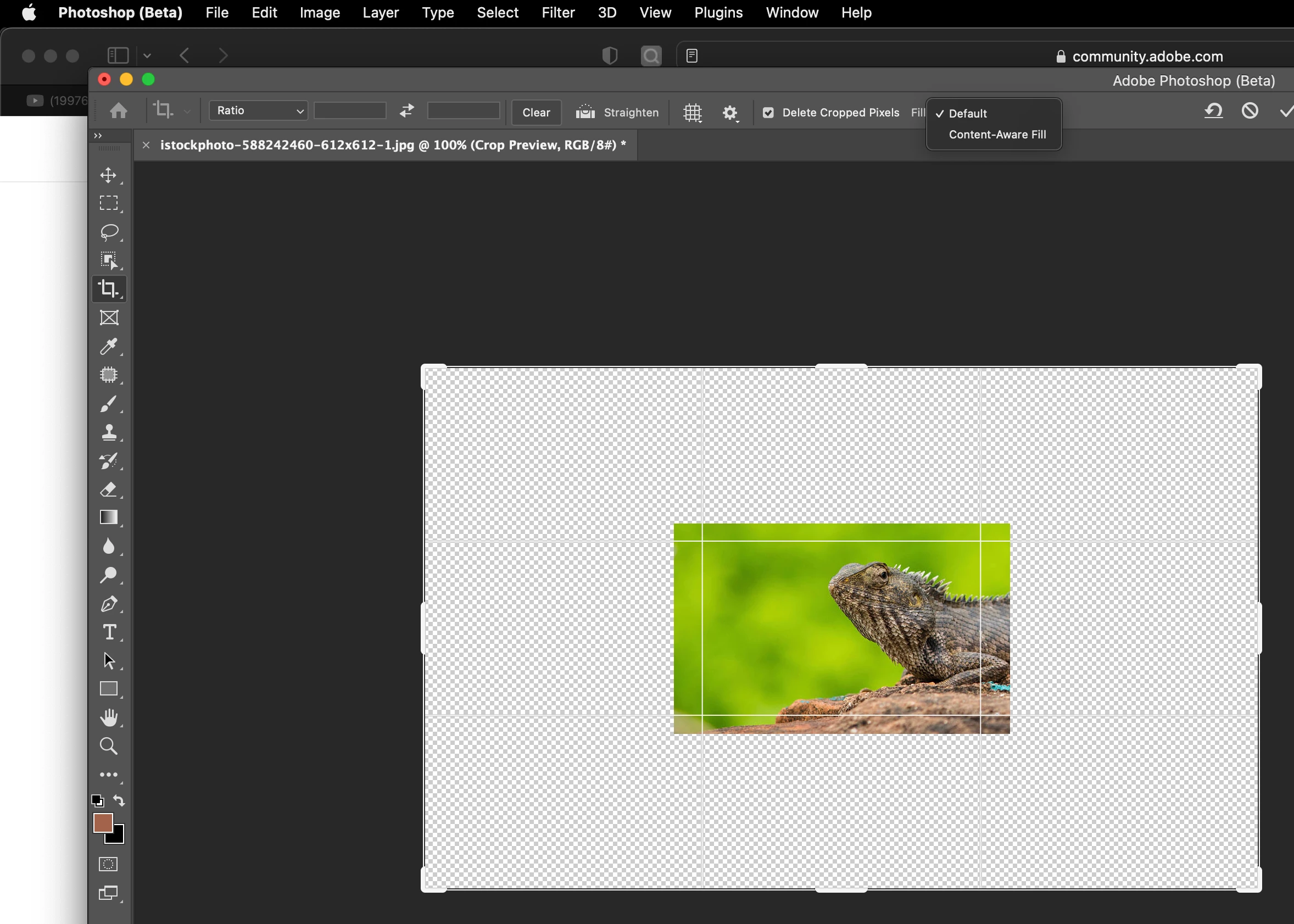The width and height of the screenshot is (1294, 924).
Task: Select the Hand tool
Action: (108, 717)
